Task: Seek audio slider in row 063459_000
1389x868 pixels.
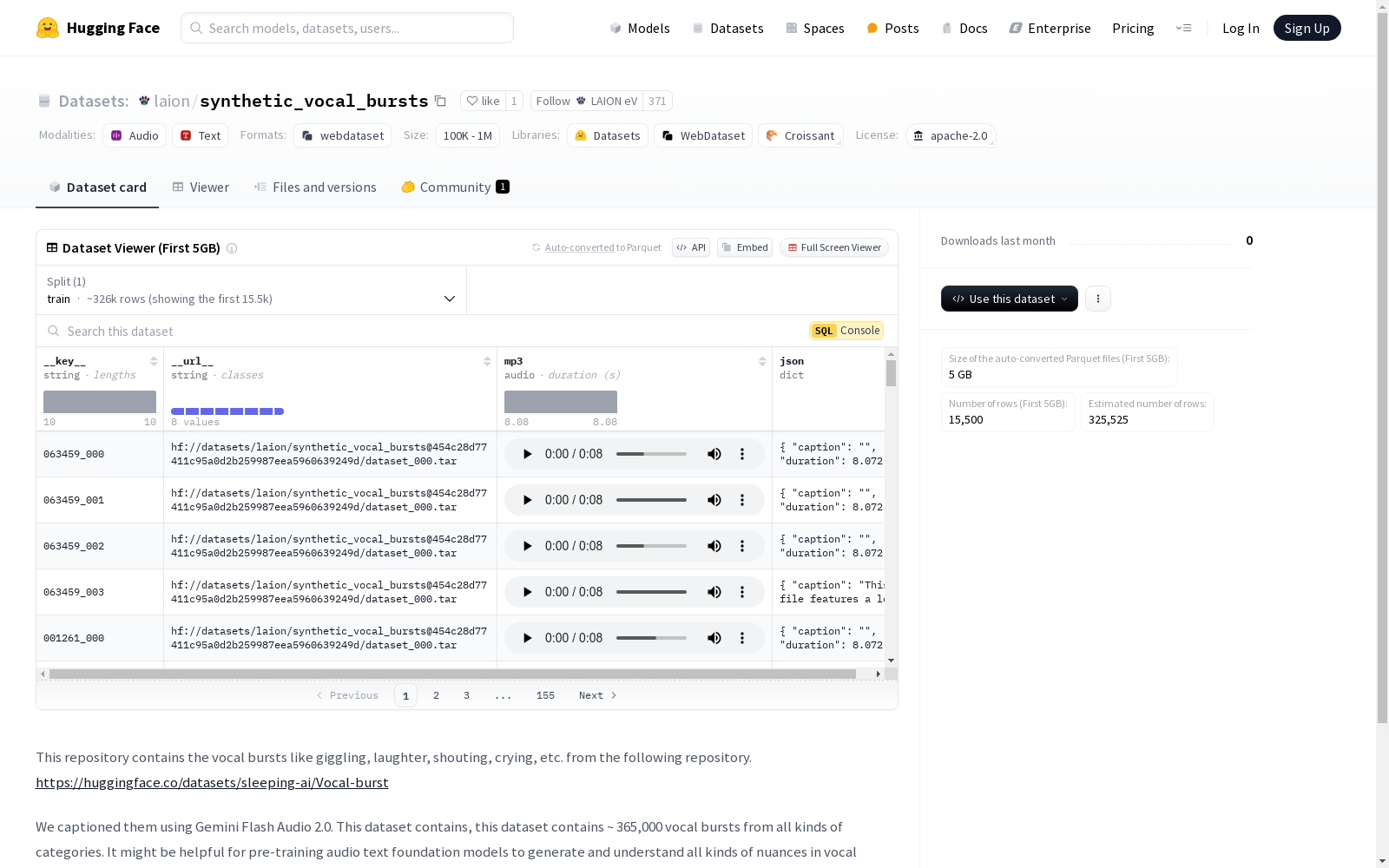Action: tap(651, 454)
